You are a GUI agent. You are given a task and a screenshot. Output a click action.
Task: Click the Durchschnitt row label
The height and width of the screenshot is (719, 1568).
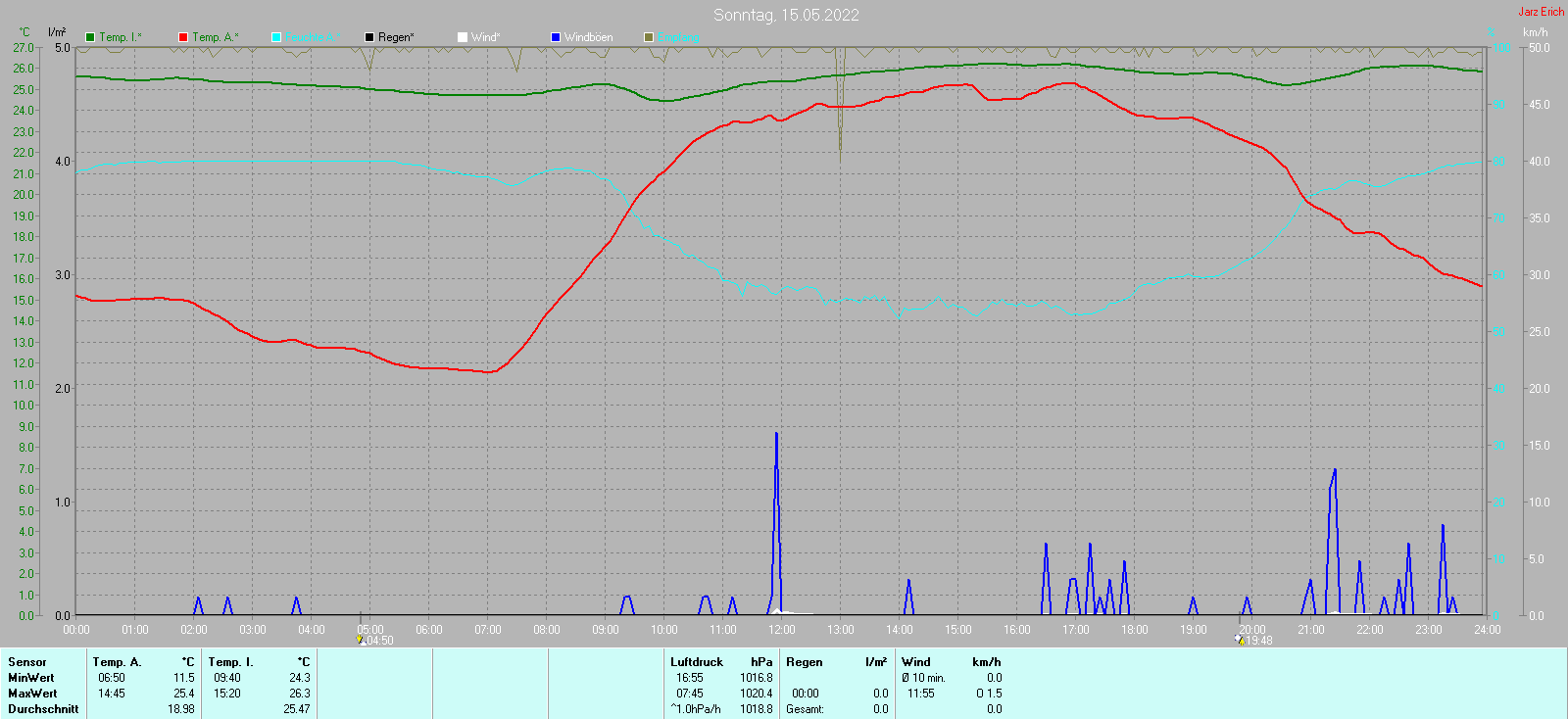[x=43, y=709]
